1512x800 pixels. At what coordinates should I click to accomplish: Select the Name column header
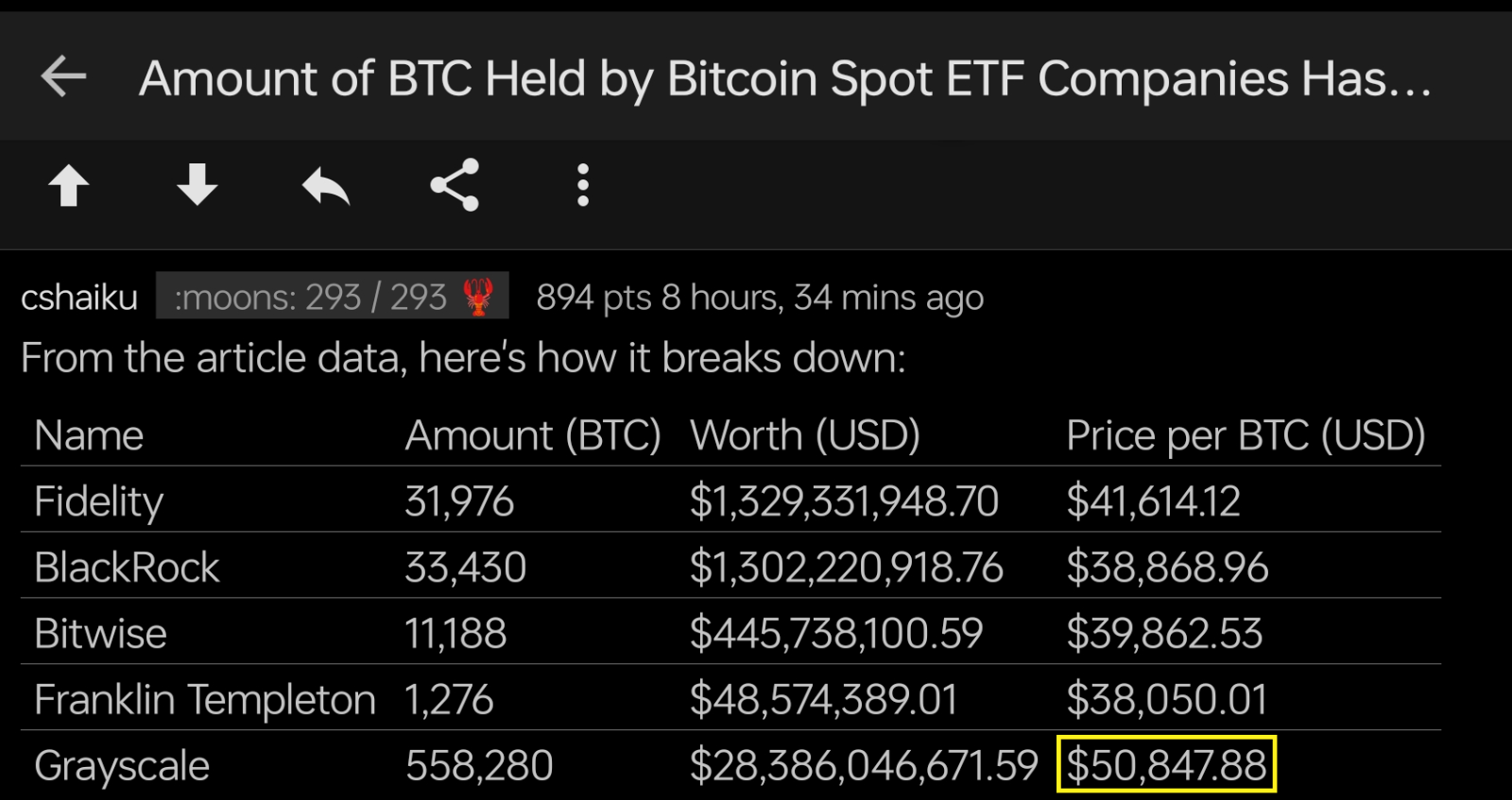(x=89, y=435)
